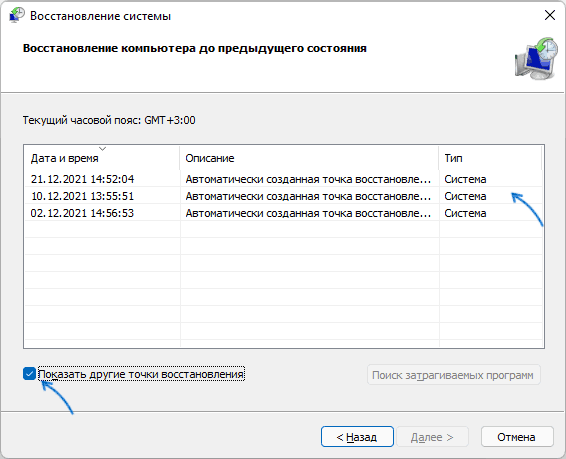Select restore point 21.12.2021 14:52:04
The width and height of the screenshot is (566, 459).
[283, 179]
